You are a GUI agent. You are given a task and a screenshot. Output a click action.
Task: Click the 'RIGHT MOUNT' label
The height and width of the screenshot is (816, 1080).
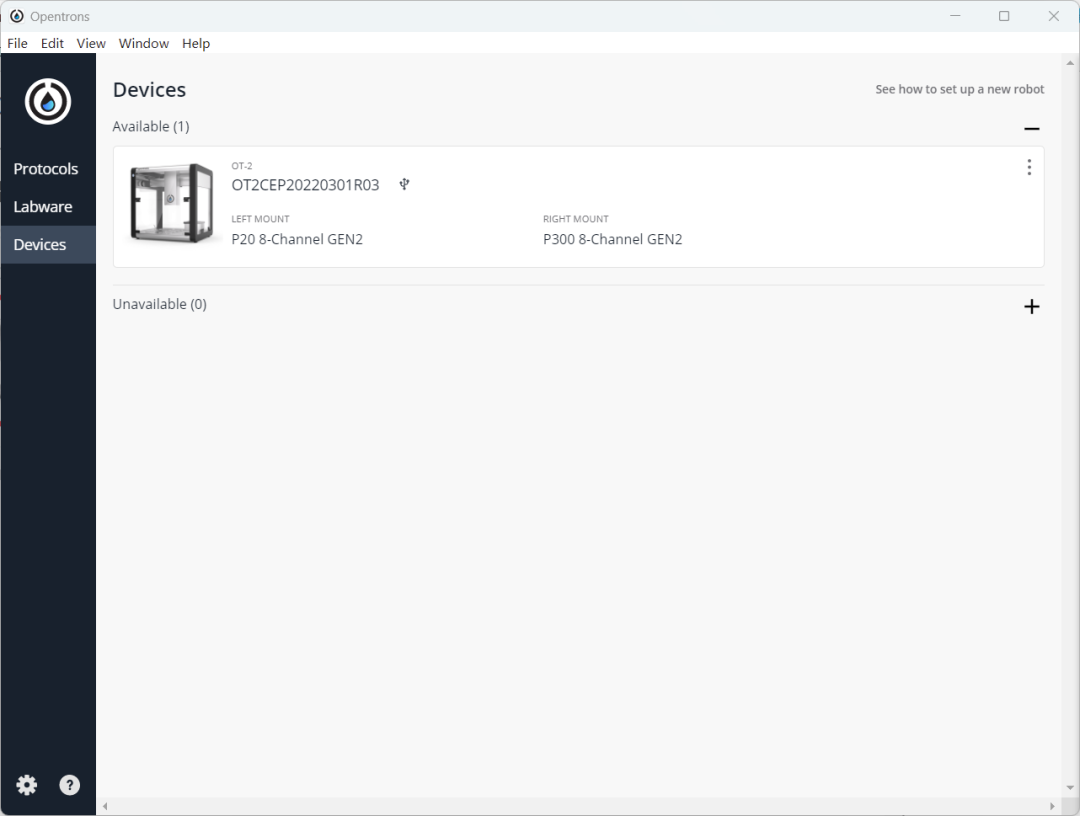[x=576, y=219]
